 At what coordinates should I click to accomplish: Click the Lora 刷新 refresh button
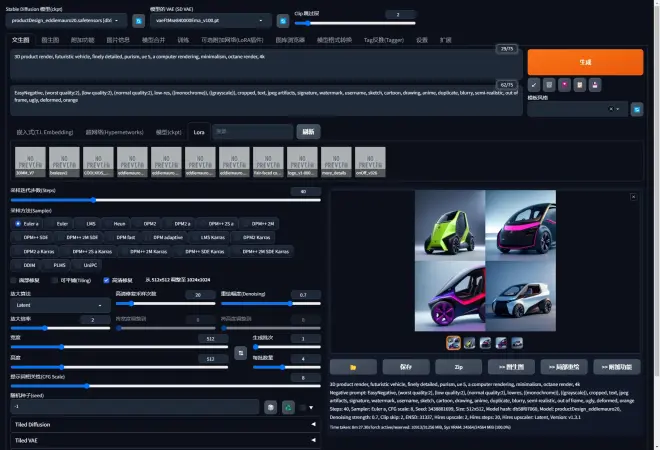coord(308,132)
